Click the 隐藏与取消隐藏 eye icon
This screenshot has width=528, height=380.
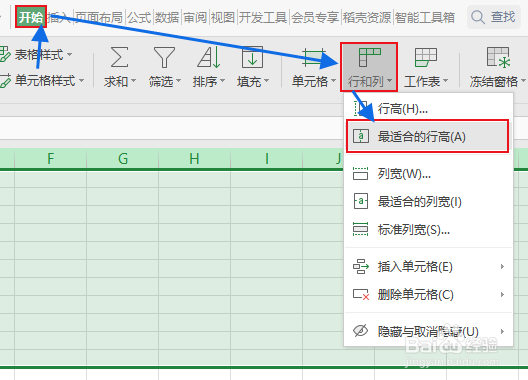(361, 331)
